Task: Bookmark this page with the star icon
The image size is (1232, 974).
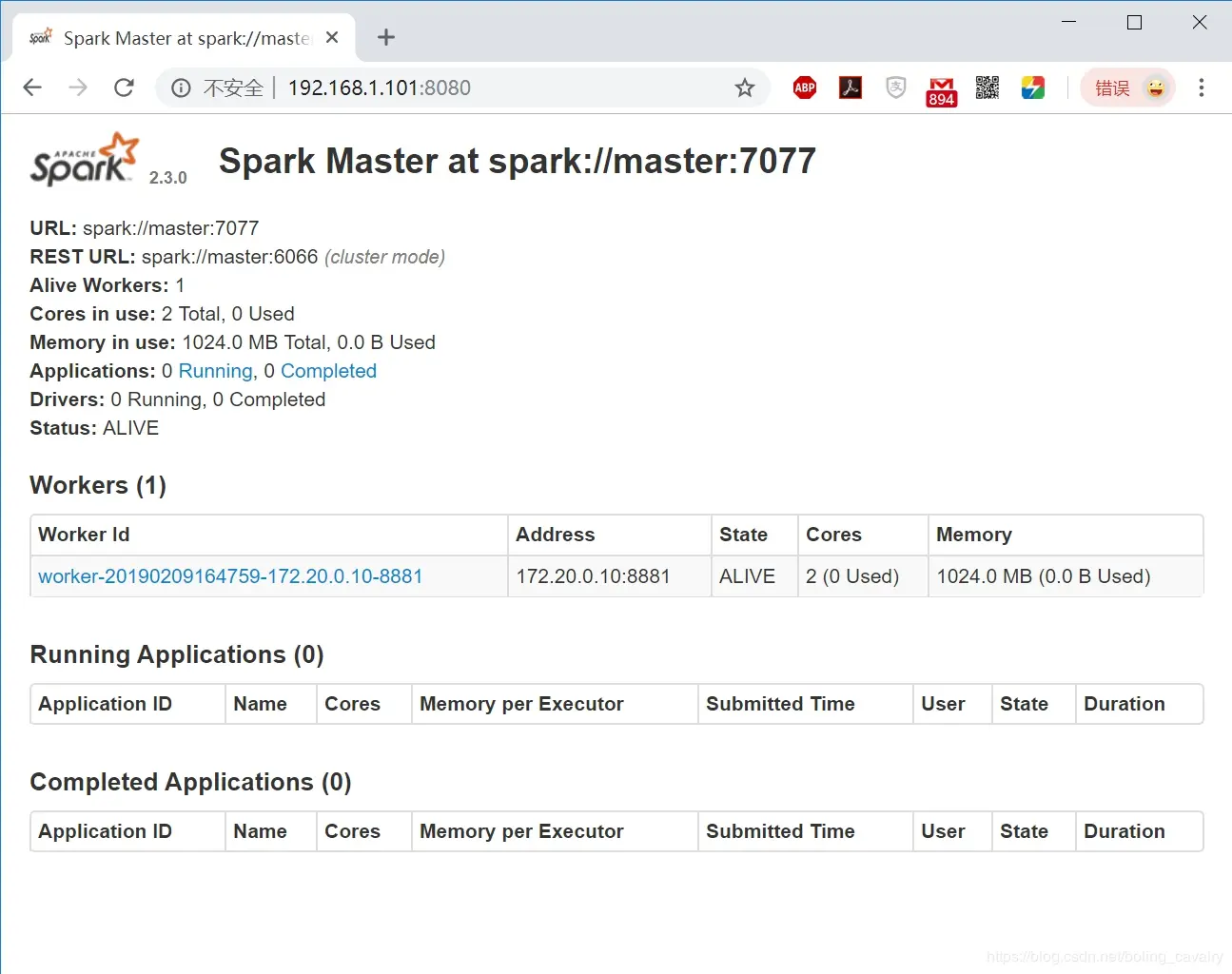Action: (744, 88)
